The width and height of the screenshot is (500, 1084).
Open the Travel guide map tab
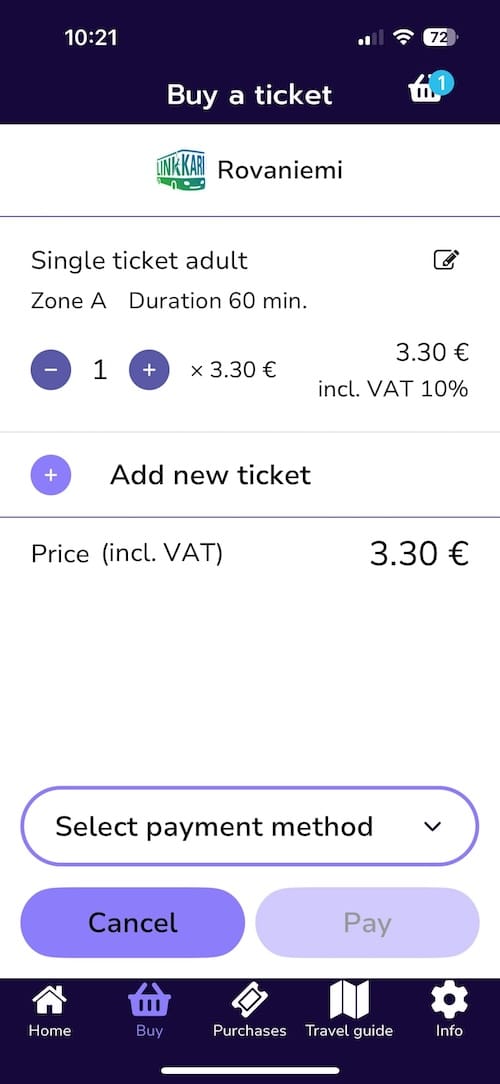349,1011
